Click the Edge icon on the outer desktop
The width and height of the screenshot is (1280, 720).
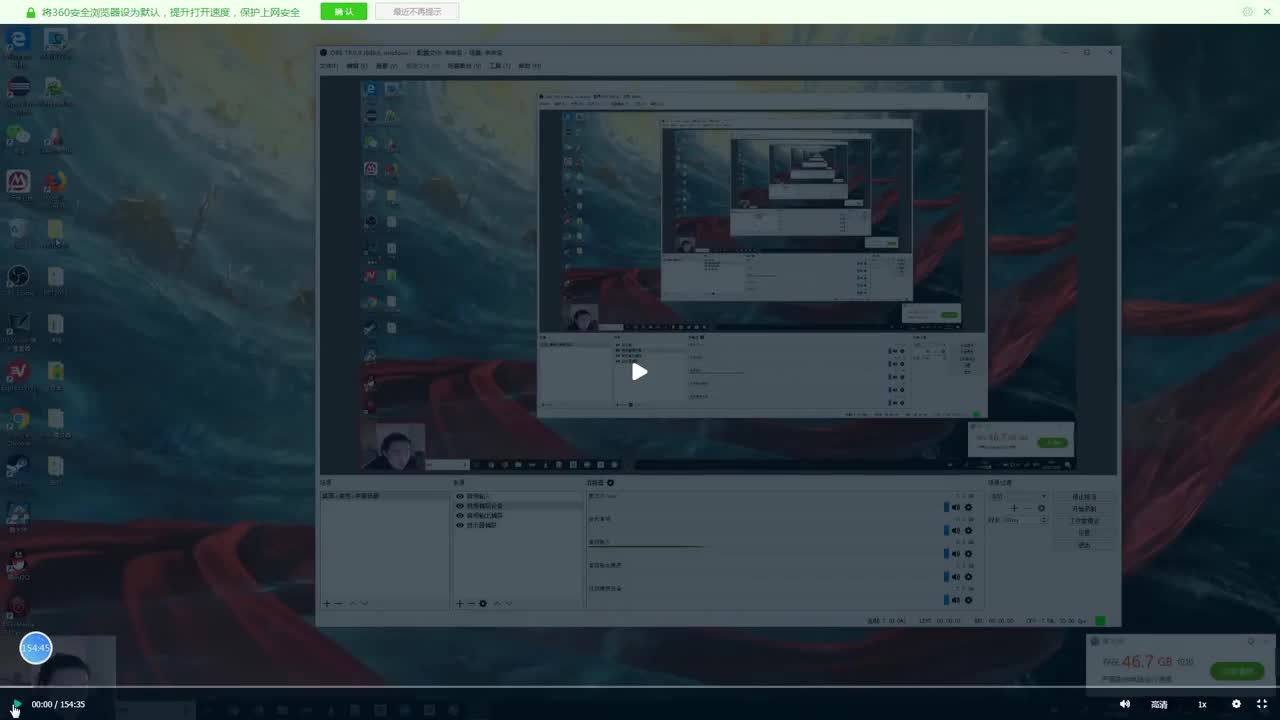coord(18,40)
